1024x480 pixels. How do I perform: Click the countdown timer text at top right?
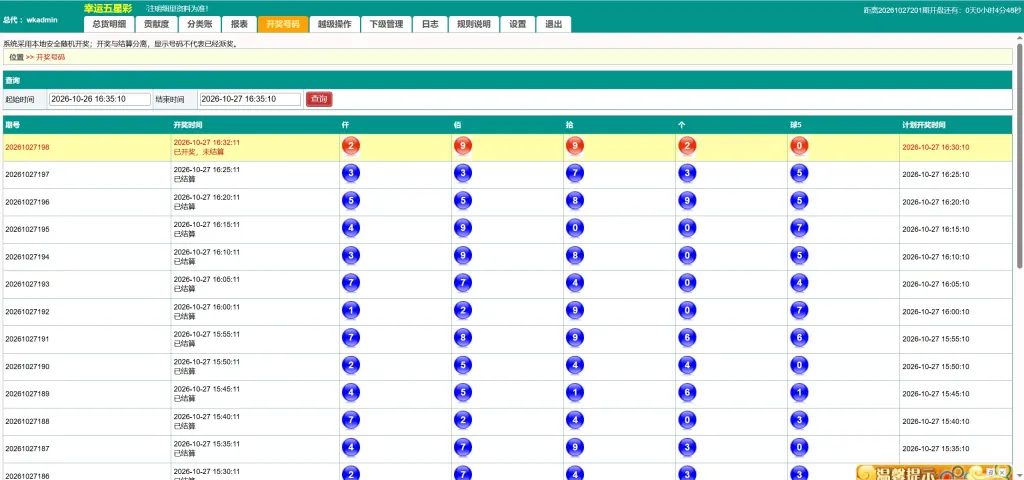940,10
